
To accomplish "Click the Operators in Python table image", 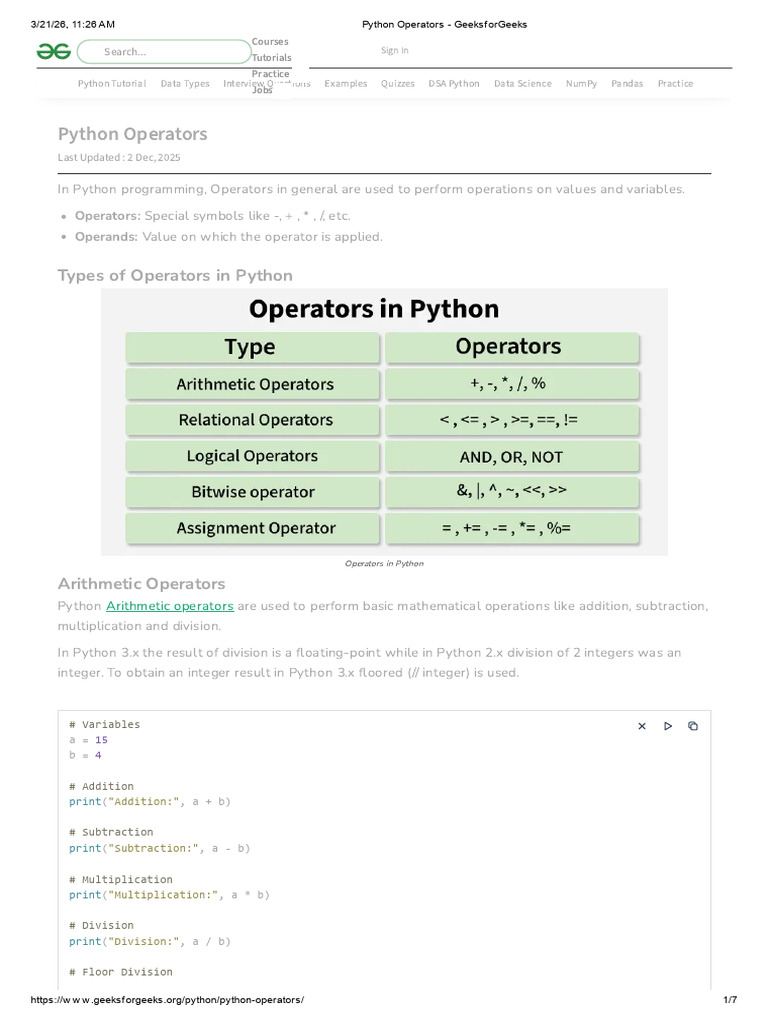I will click(x=384, y=421).
